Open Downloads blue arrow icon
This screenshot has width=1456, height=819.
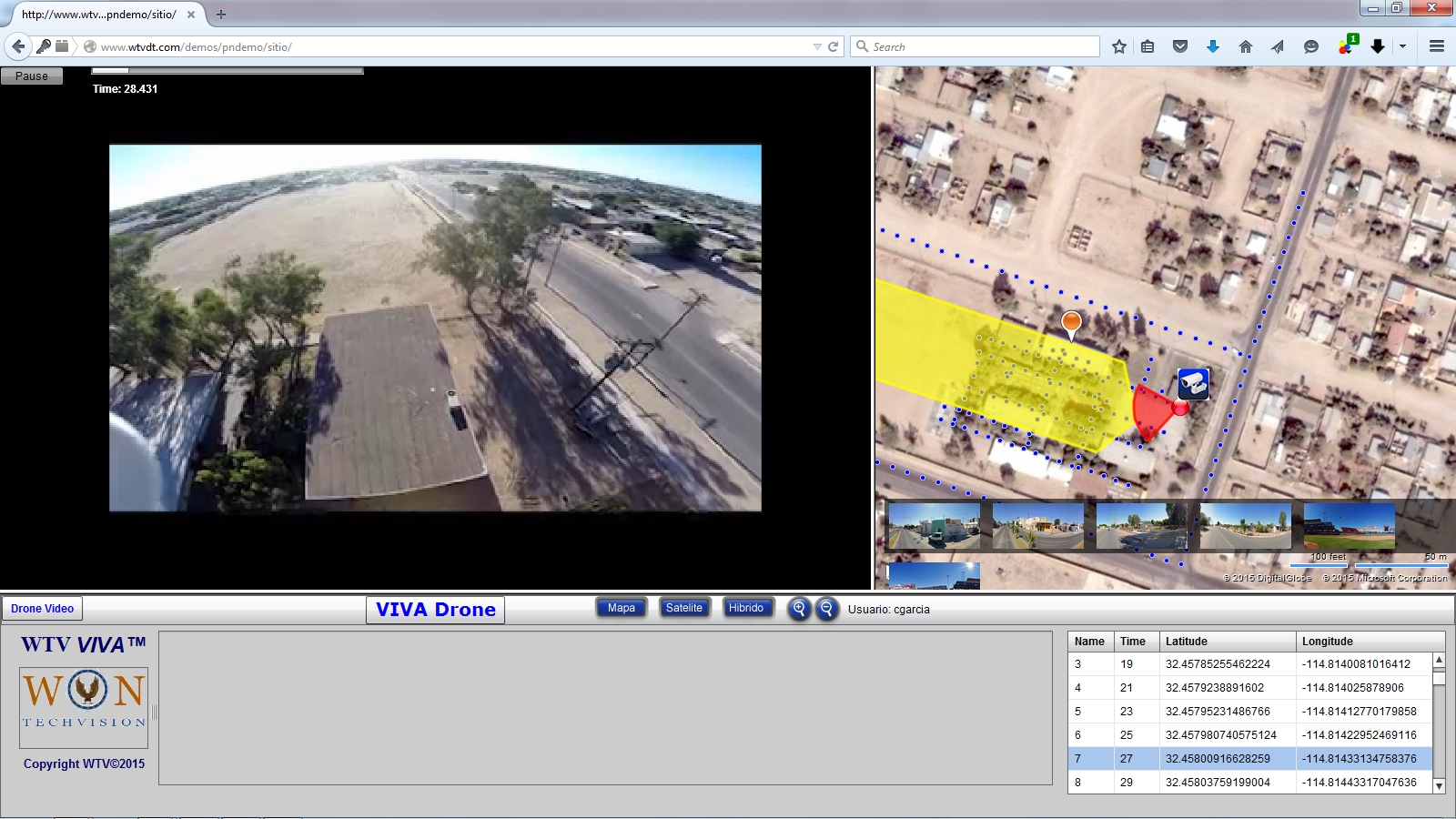pyautogui.click(x=1213, y=46)
